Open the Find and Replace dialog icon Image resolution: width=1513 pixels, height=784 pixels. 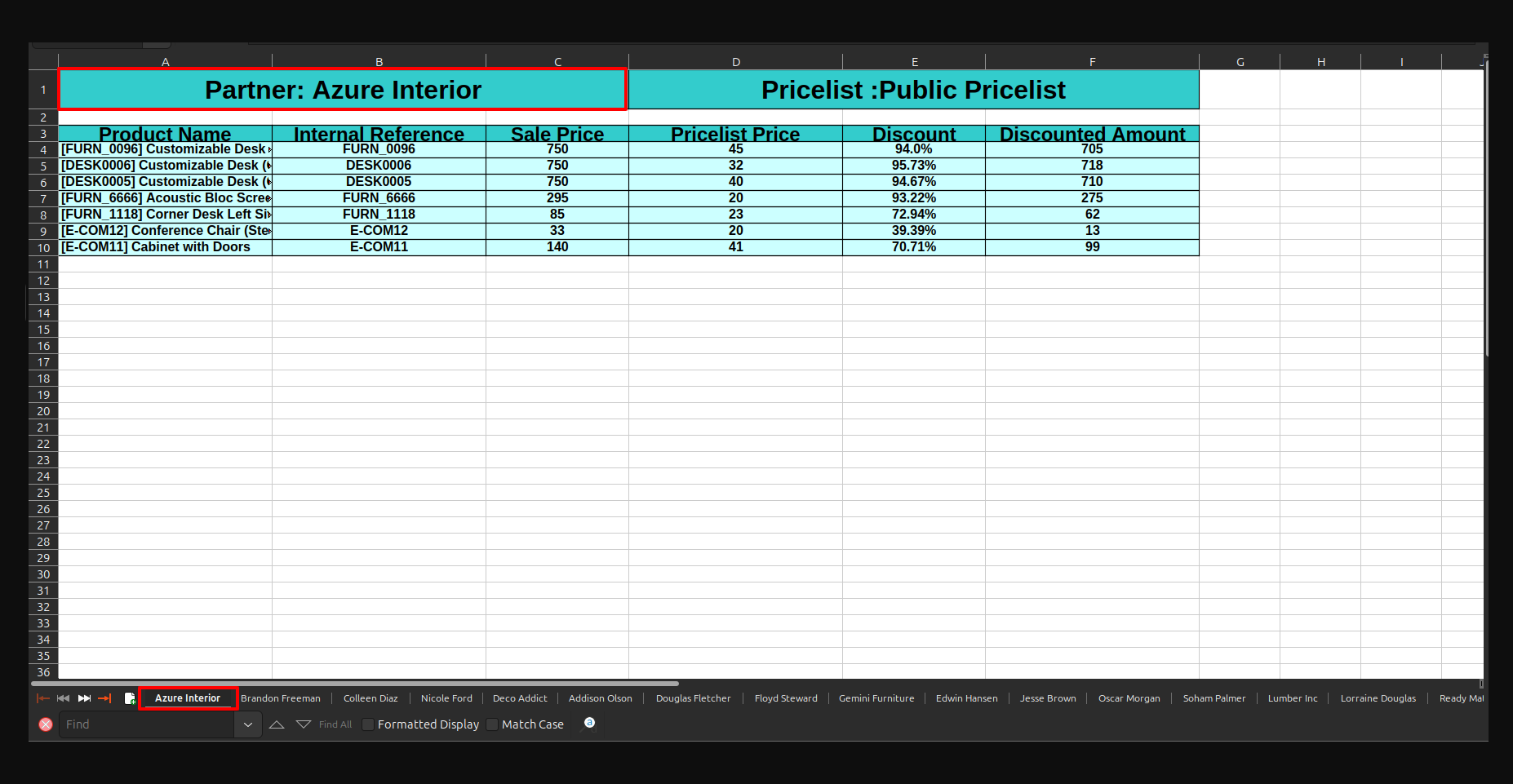pos(589,724)
